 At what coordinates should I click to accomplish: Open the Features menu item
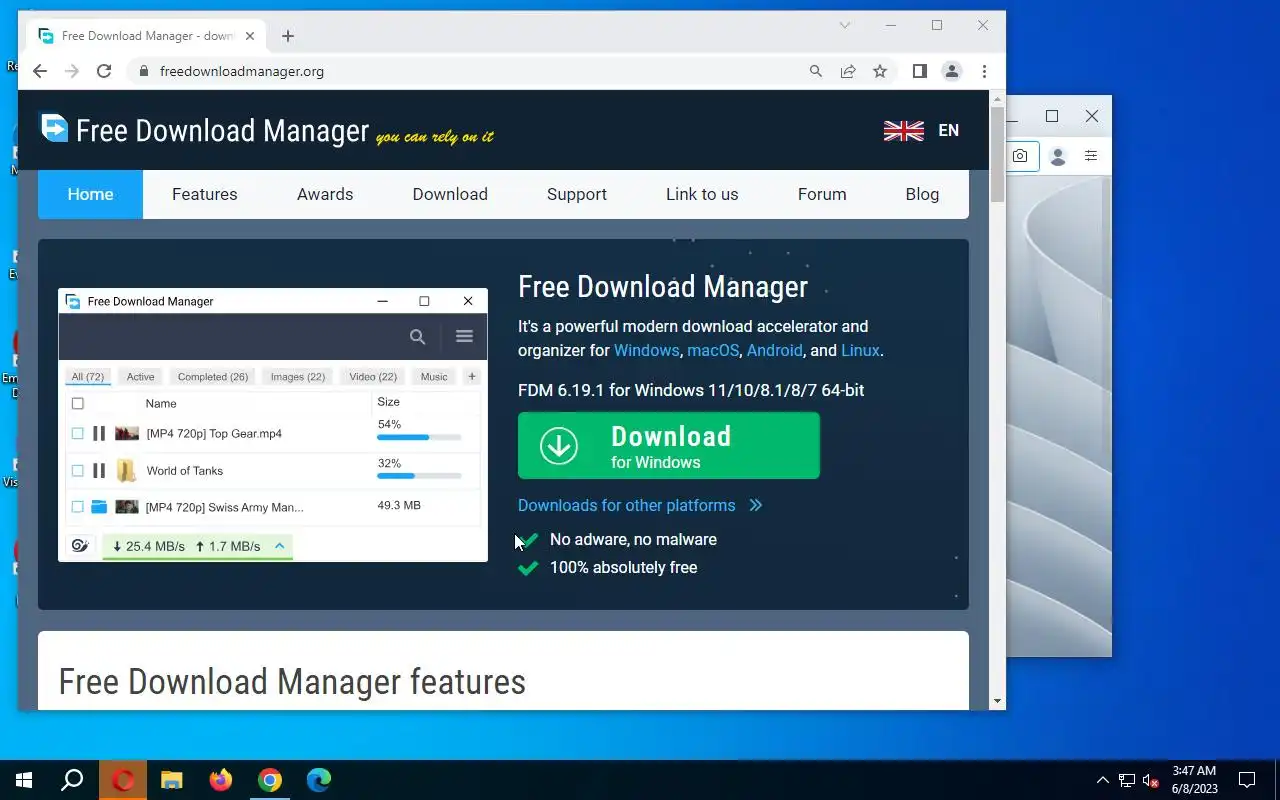[x=205, y=194]
